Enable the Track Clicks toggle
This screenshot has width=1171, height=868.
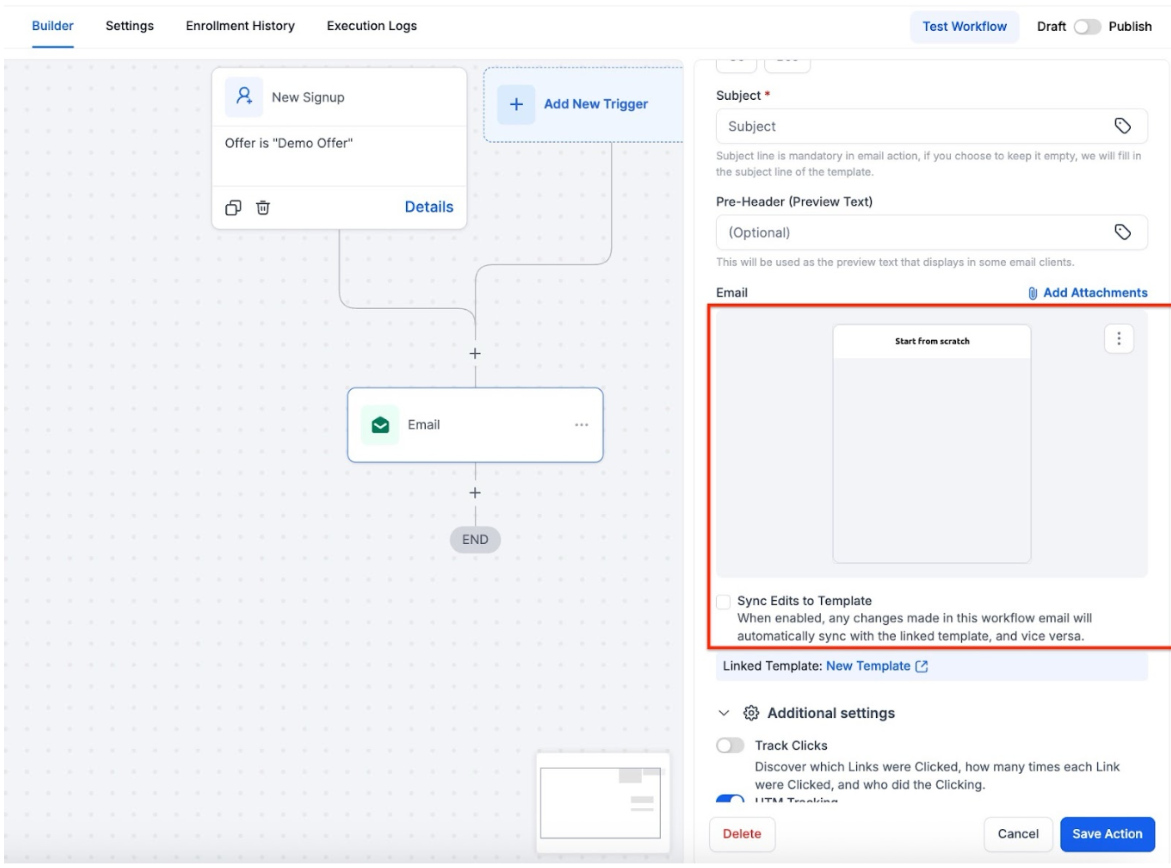[731, 746]
